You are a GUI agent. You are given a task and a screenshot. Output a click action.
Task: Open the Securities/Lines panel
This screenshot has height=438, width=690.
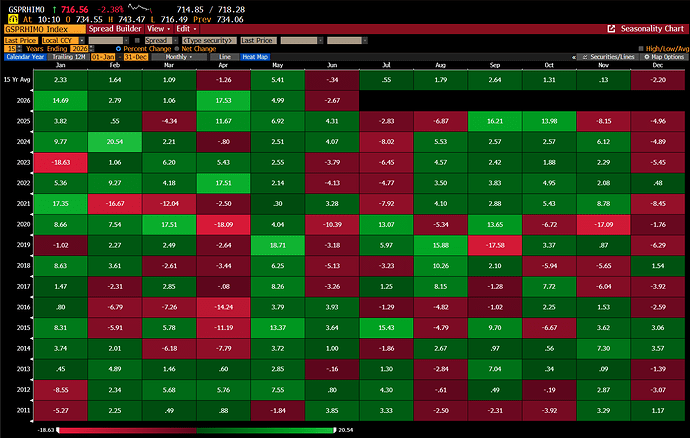click(609, 57)
